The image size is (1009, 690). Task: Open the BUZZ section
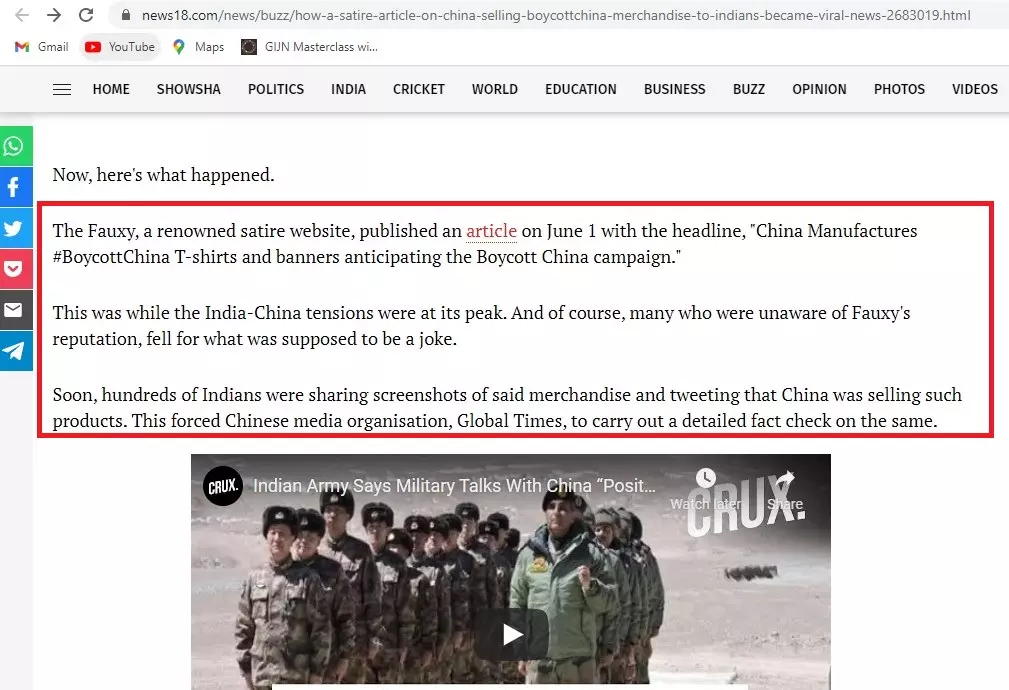point(749,89)
